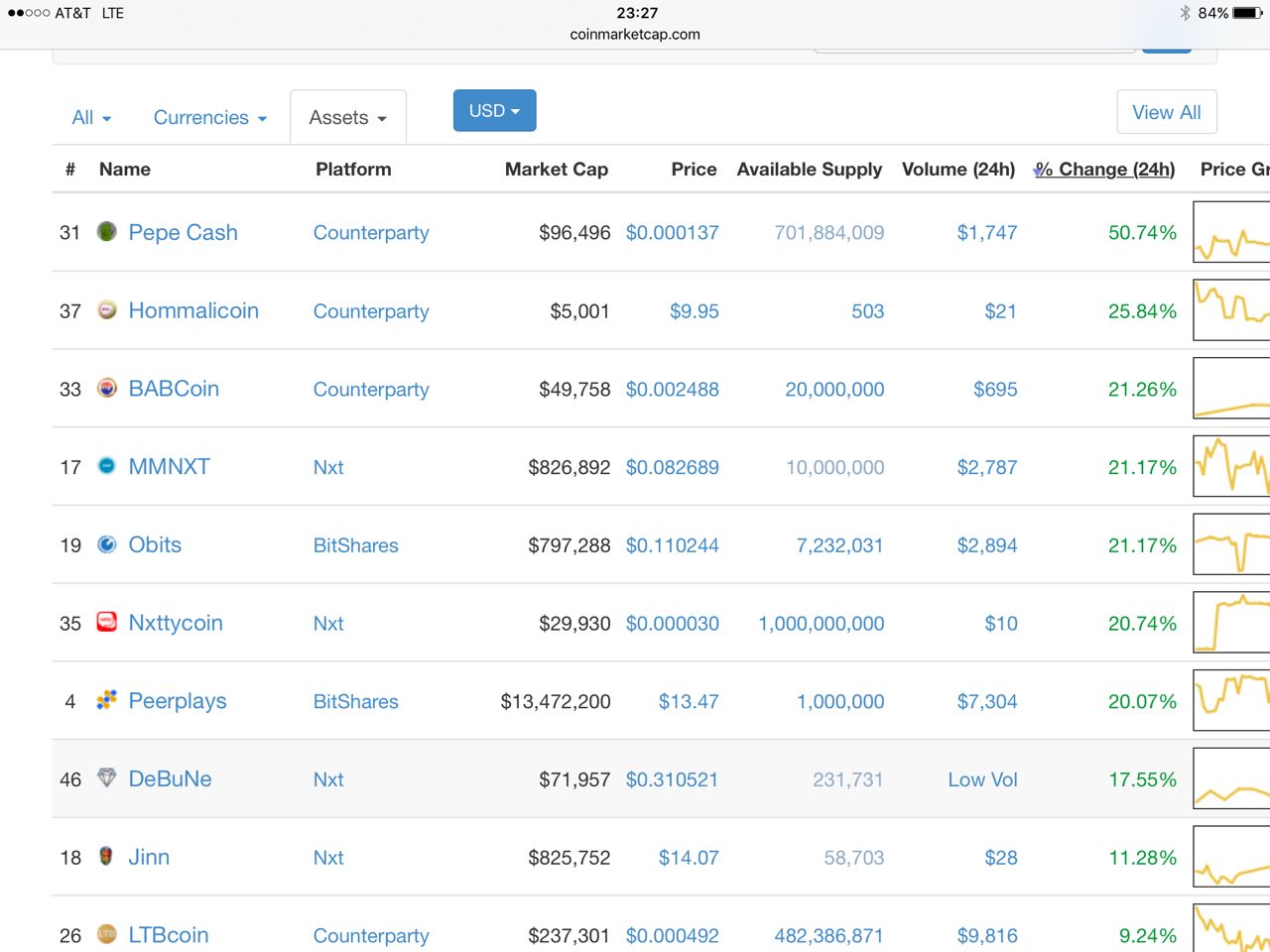
Task: Open the USD currency selector
Action: point(495,110)
